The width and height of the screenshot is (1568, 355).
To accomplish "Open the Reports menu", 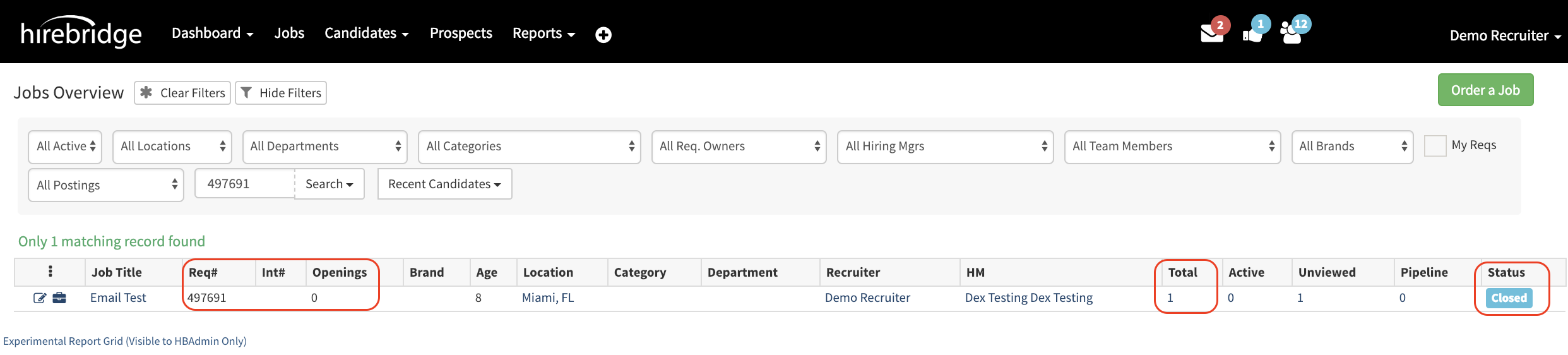I will point(543,33).
